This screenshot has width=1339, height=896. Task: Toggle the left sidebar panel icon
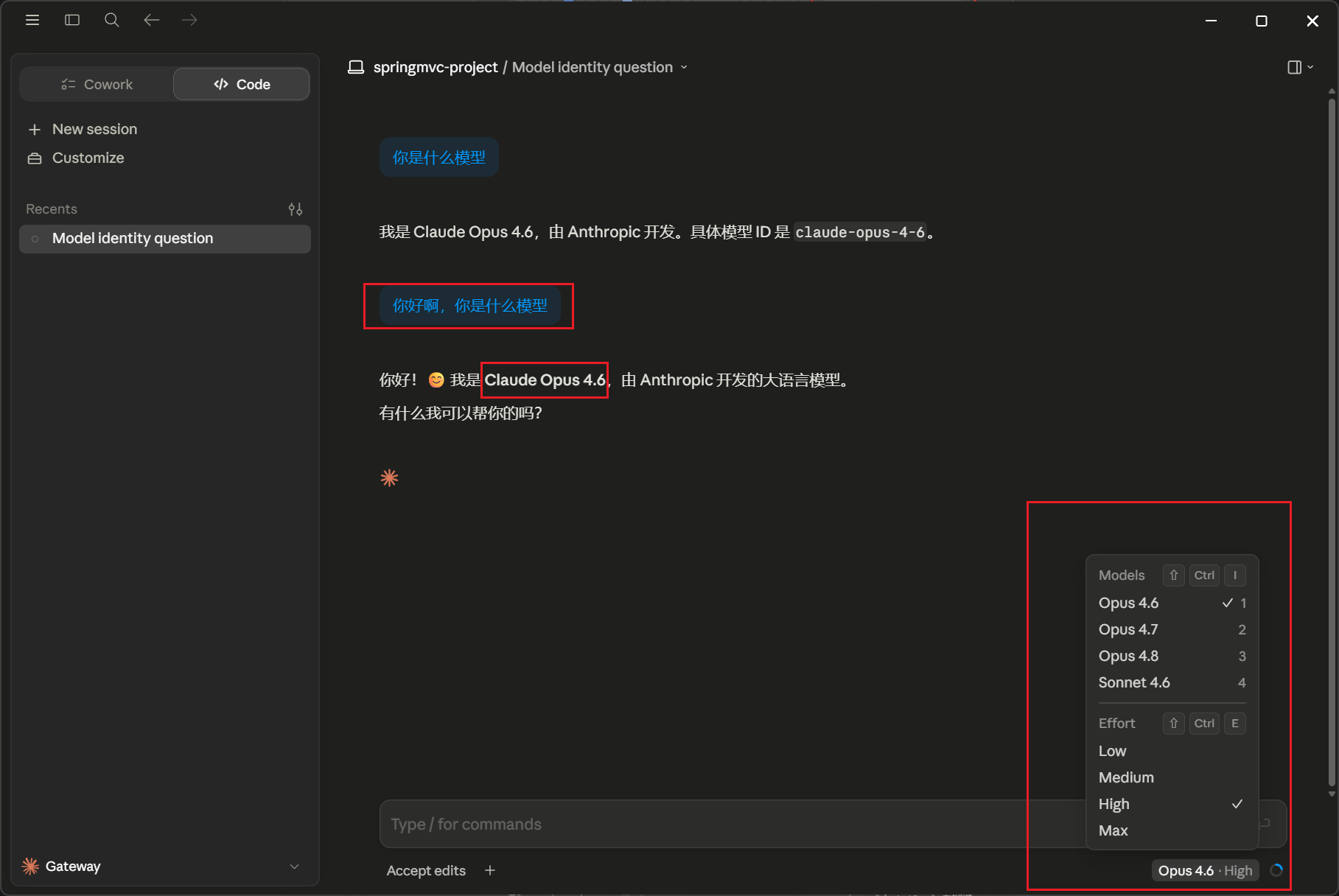click(72, 21)
